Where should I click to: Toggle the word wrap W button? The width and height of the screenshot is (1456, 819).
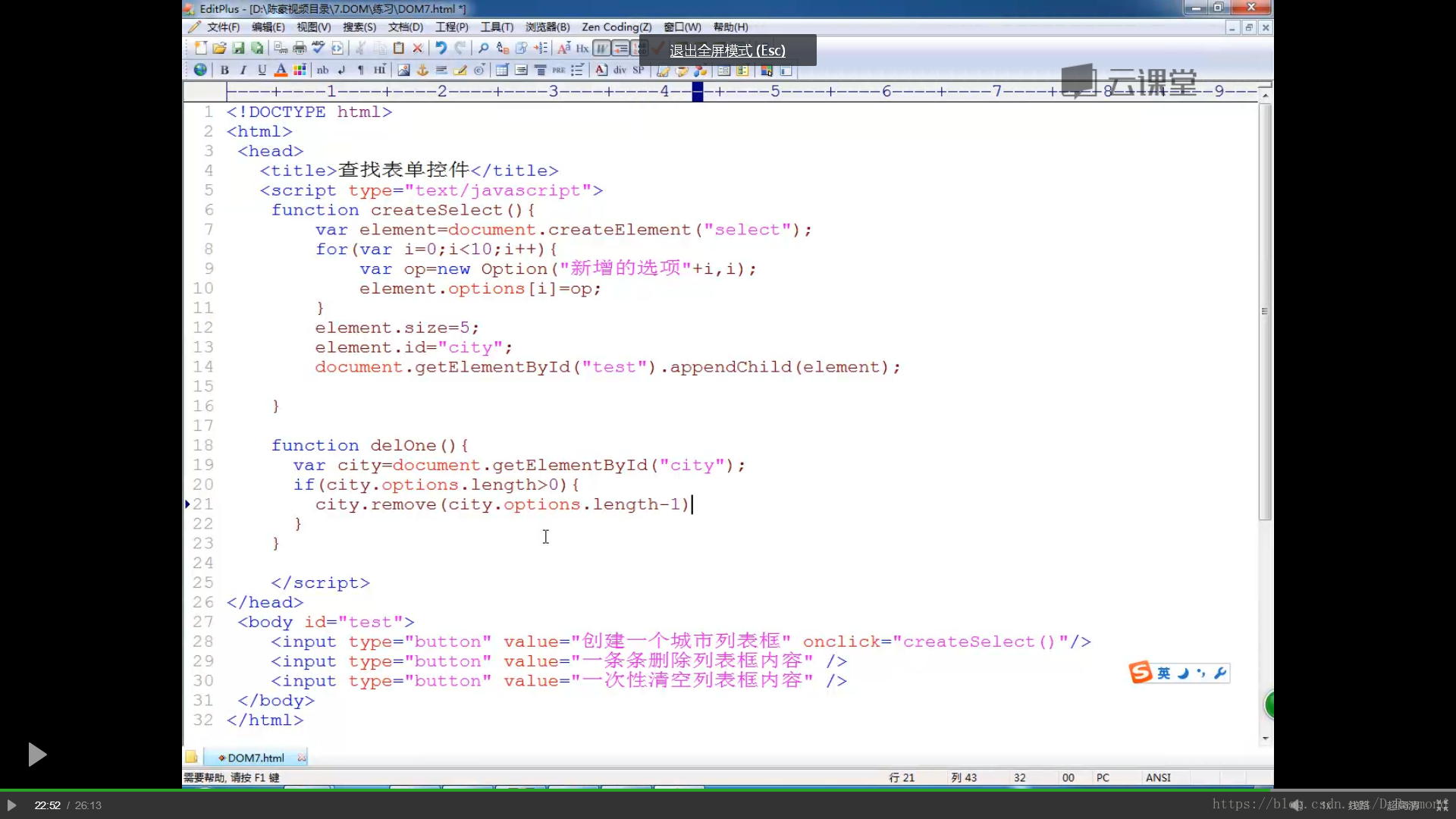coord(601,48)
